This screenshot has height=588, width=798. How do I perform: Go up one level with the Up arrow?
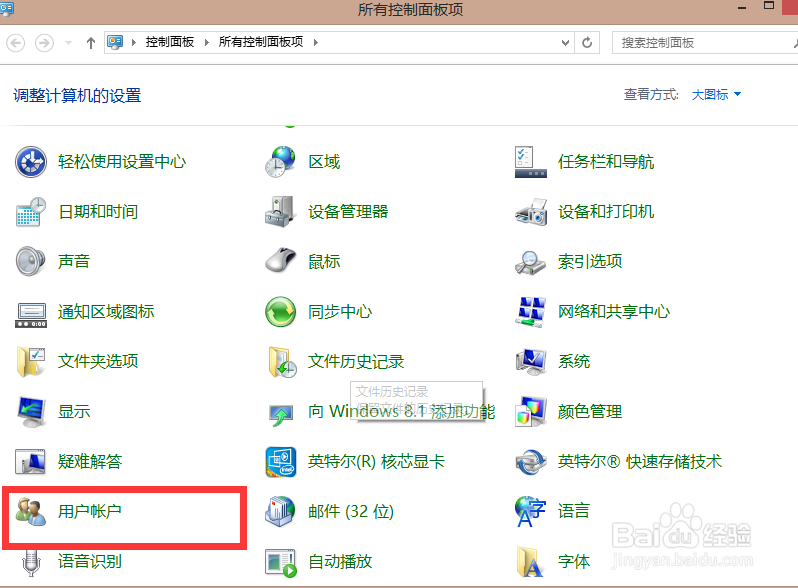[x=91, y=43]
